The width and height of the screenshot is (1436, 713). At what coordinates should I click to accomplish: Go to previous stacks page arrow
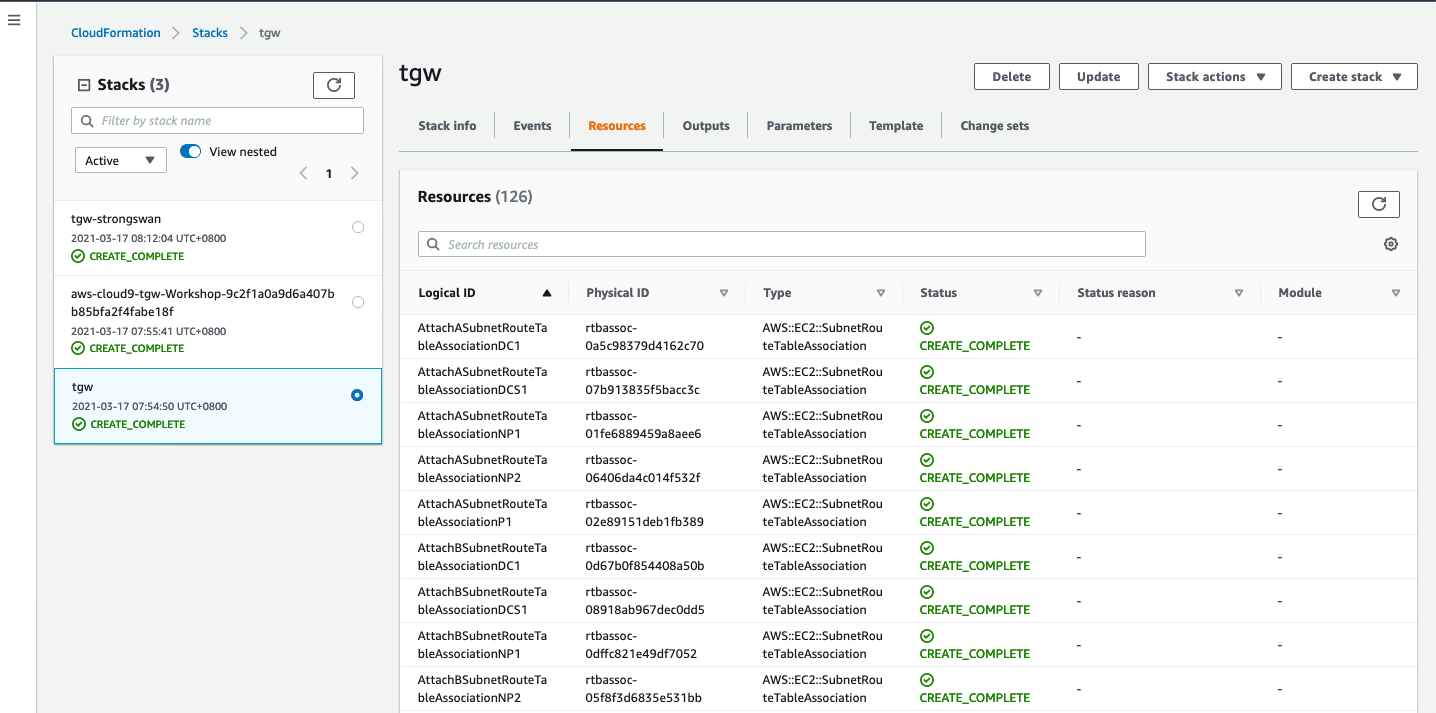(x=304, y=174)
